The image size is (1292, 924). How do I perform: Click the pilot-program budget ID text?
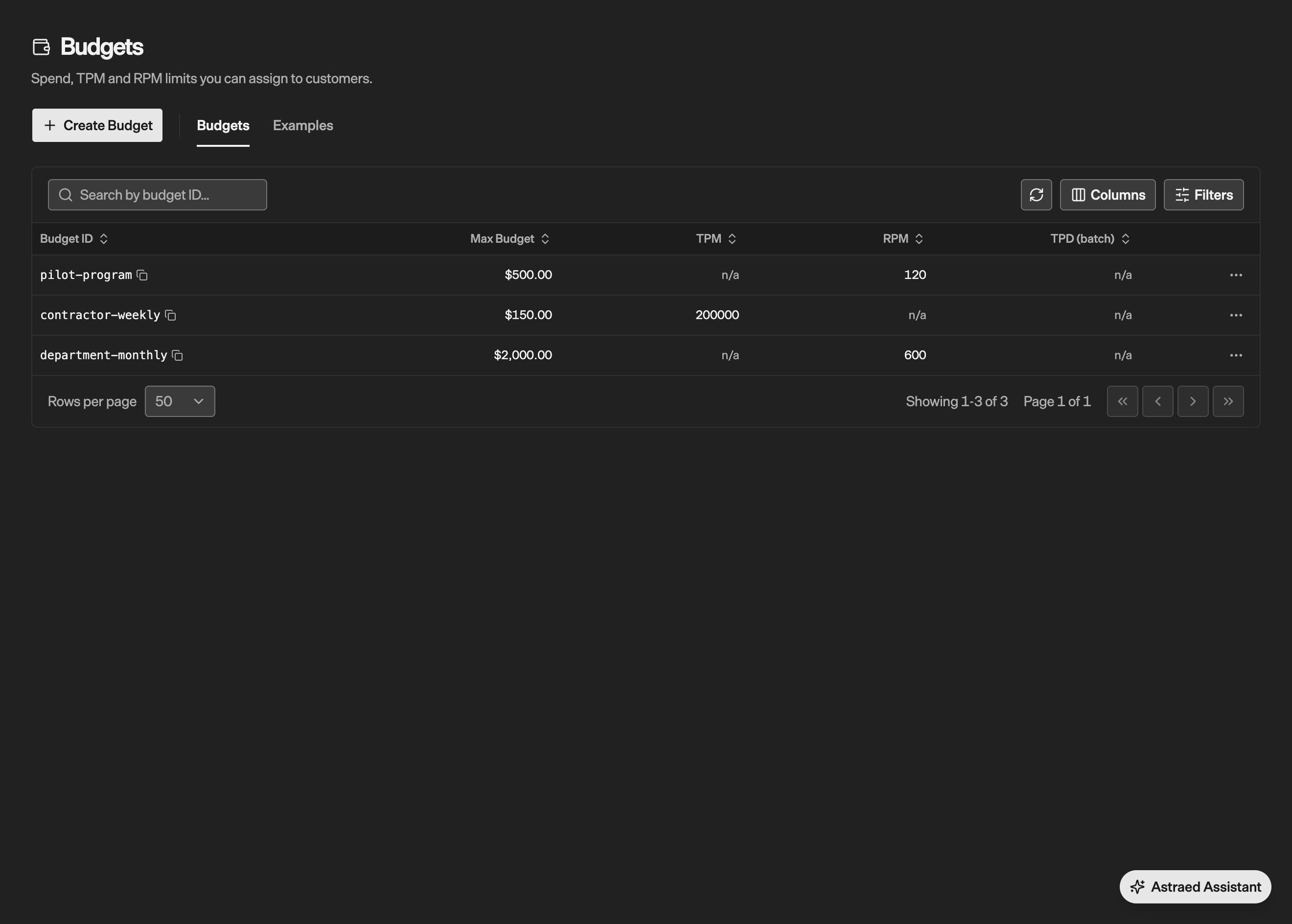86,275
